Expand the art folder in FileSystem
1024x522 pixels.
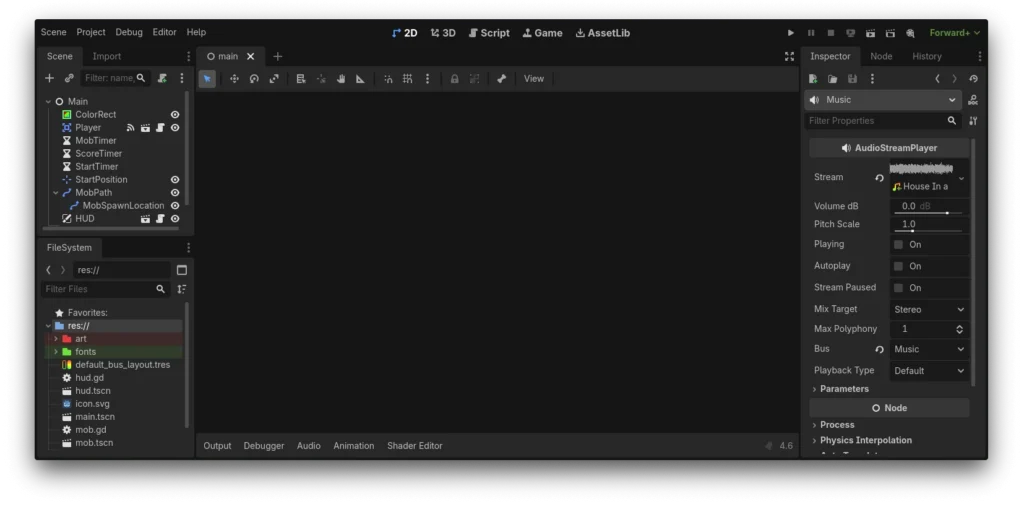tap(56, 339)
